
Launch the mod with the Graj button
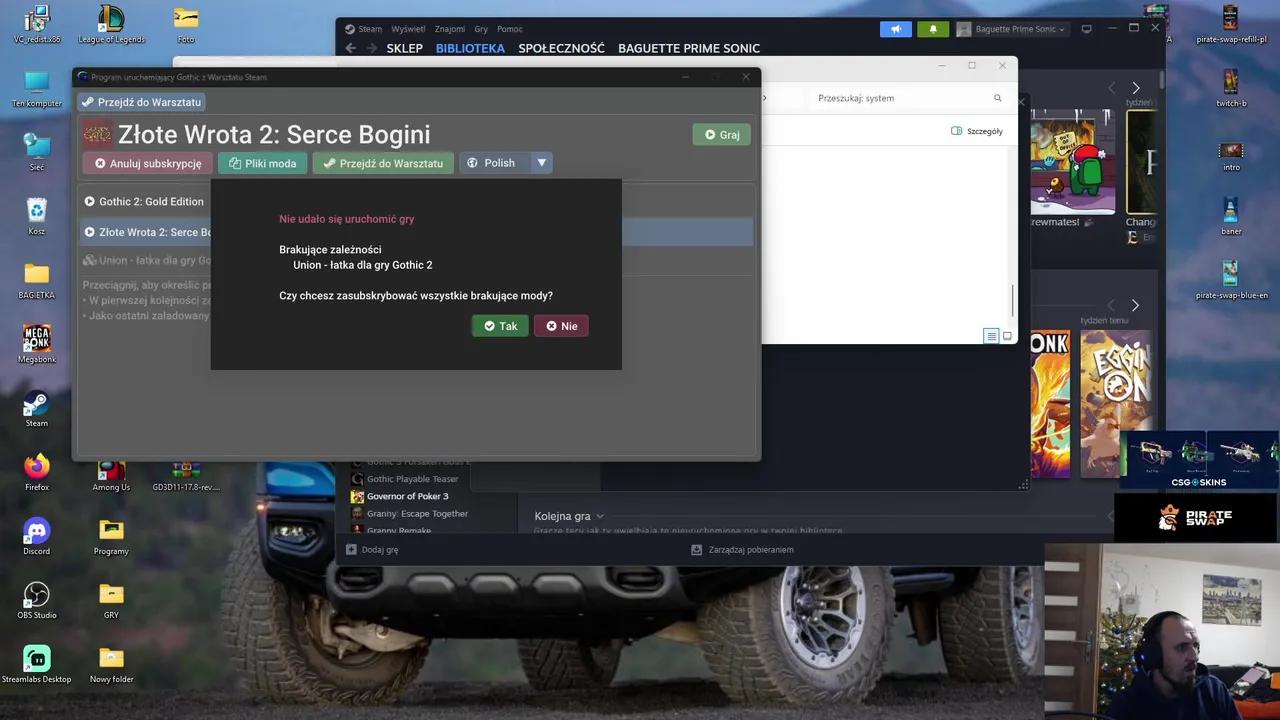pyautogui.click(x=721, y=134)
